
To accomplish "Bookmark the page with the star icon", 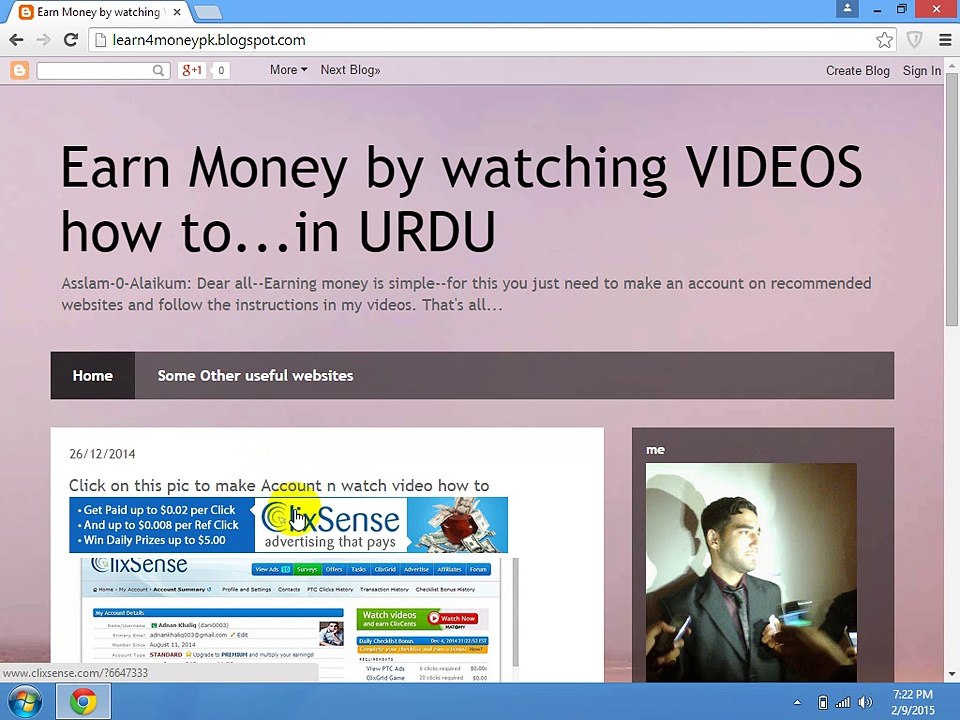I will (x=884, y=40).
